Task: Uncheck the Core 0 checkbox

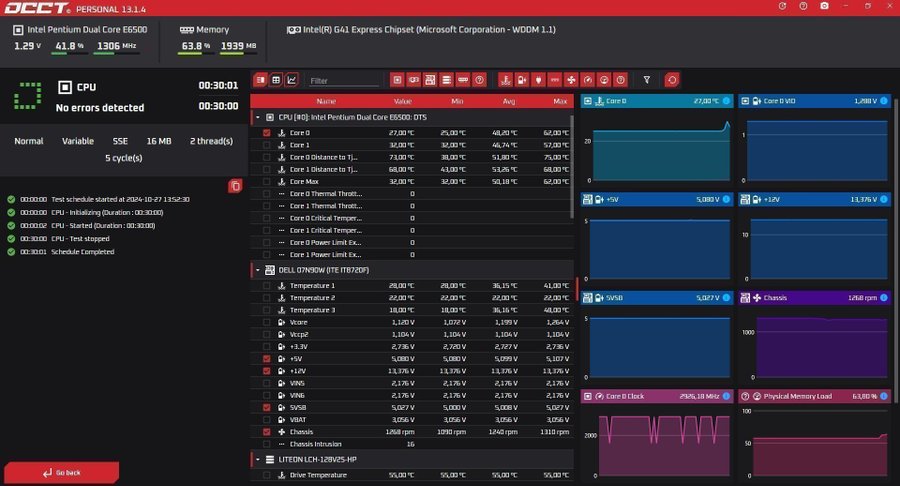Action: click(x=267, y=133)
